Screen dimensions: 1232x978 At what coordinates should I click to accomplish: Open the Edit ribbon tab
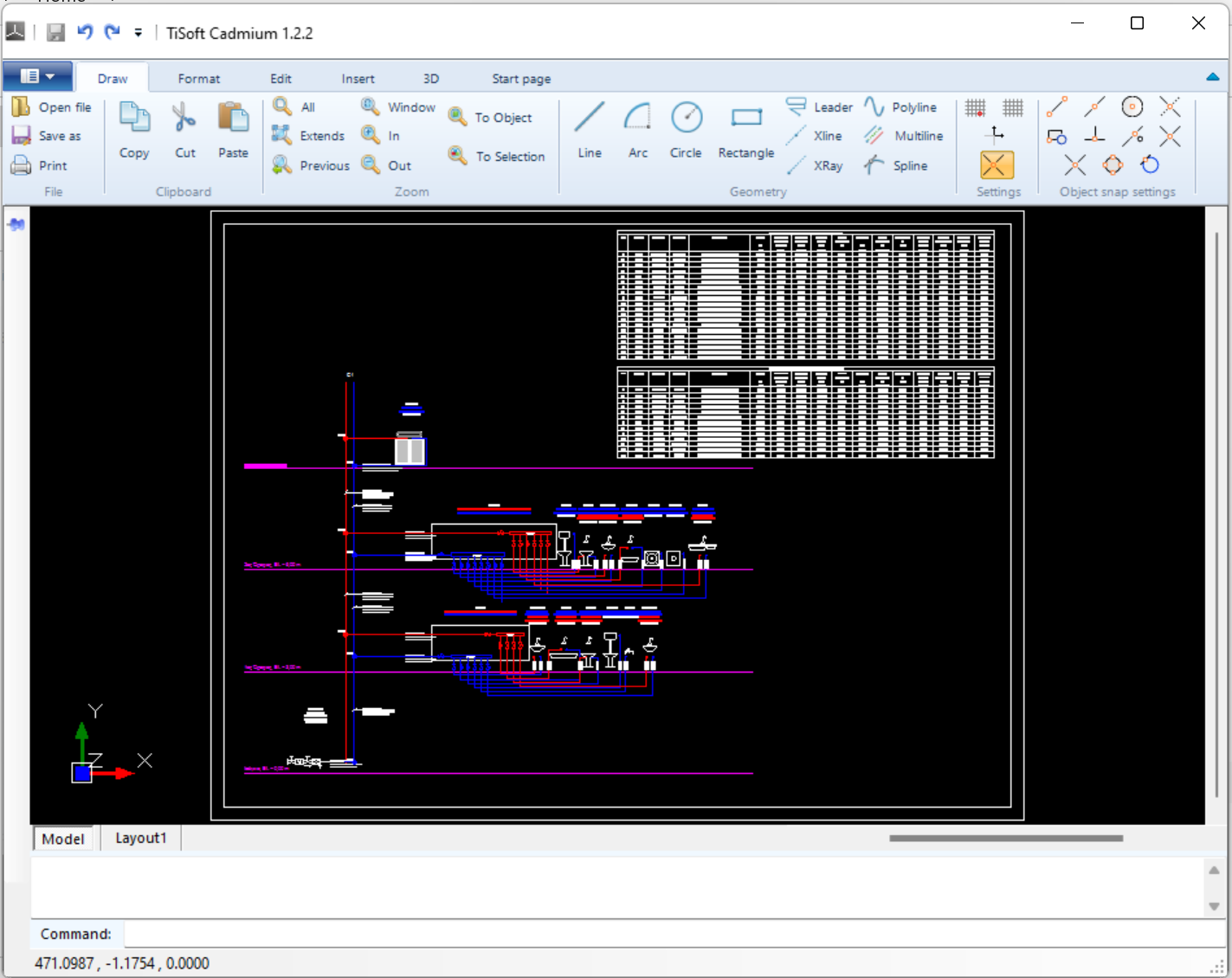coord(281,78)
